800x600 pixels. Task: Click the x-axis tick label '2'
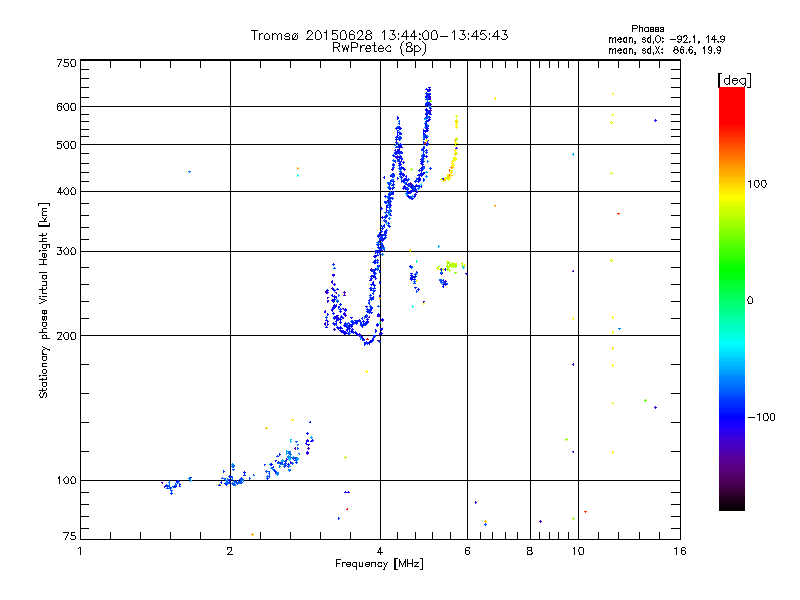(x=230, y=551)
